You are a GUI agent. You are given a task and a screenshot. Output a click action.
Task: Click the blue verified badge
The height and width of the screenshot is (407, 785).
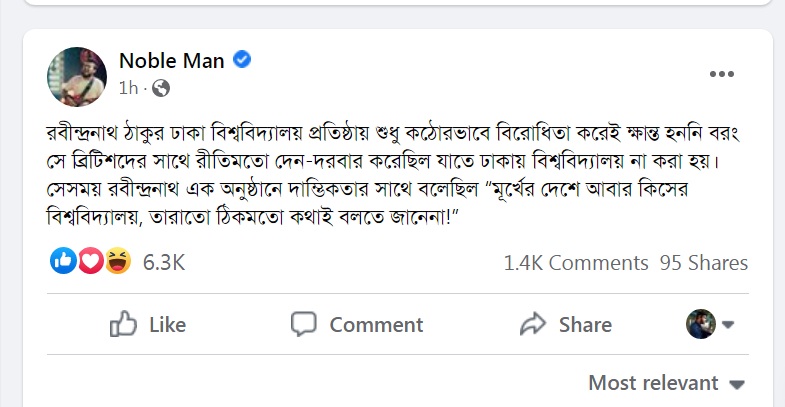(x=241, y=60)
